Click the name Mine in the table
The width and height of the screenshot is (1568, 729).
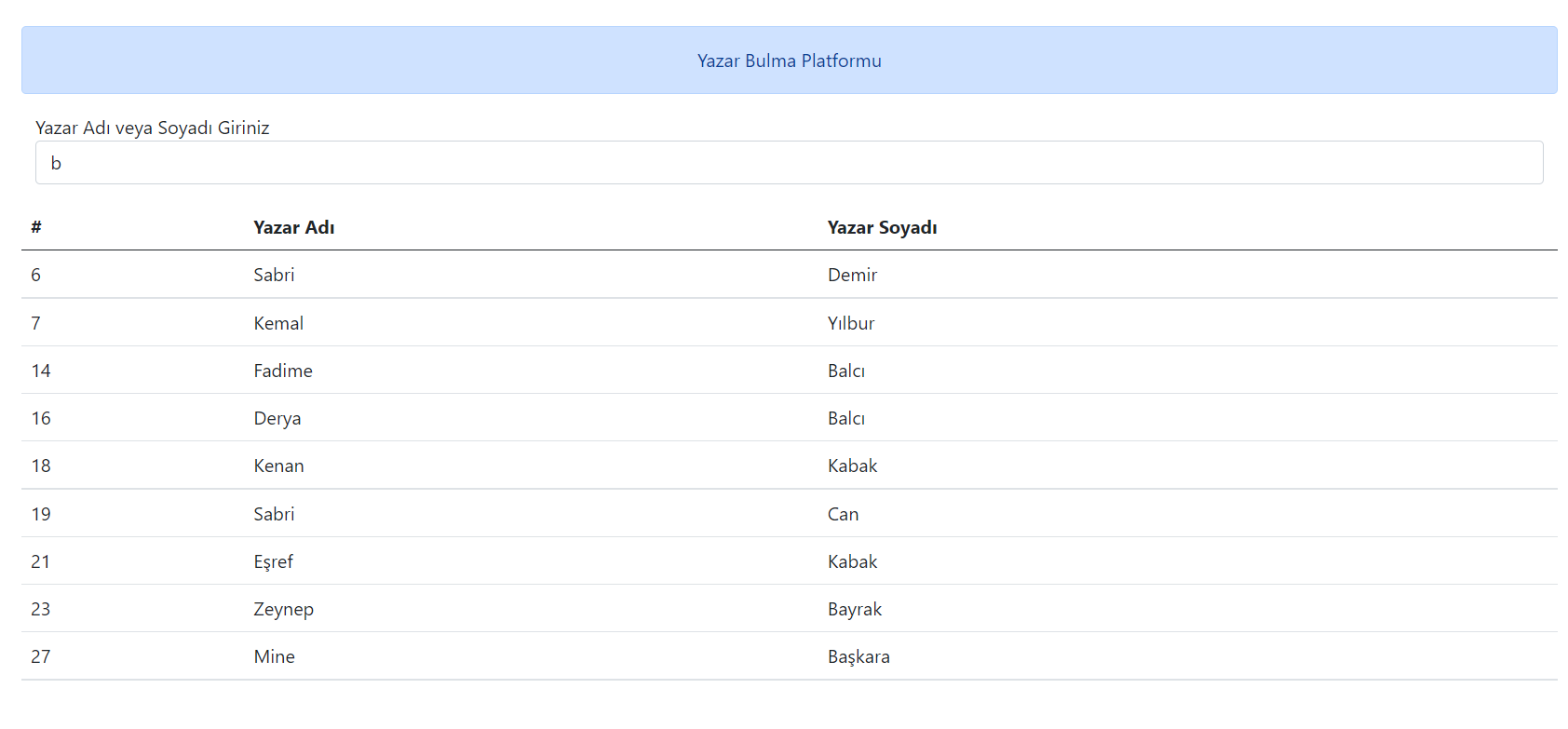(274, 656)
